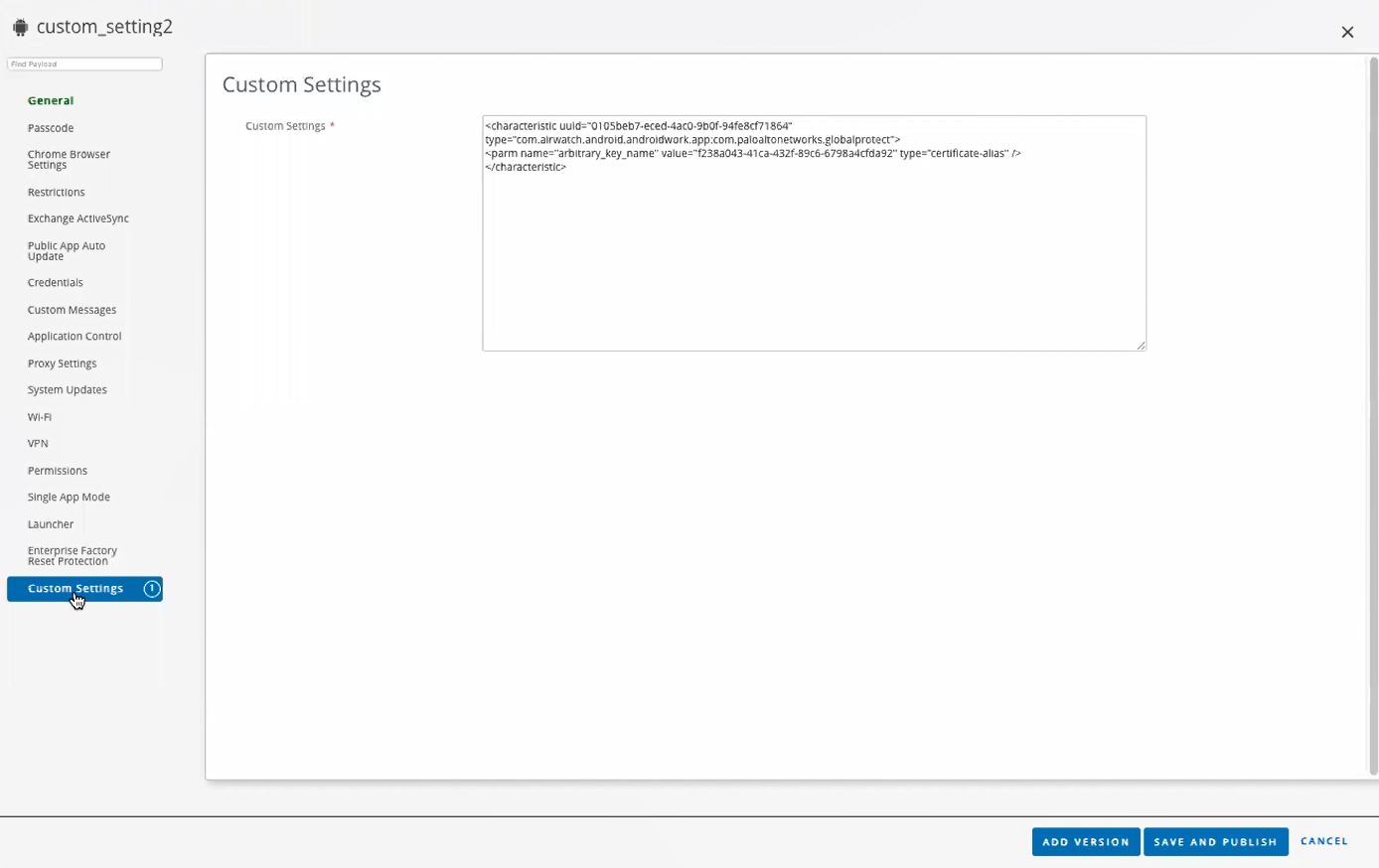
Task: Open the Single App Mode payload
Action: pyautogui.click(x=69, y=497)
